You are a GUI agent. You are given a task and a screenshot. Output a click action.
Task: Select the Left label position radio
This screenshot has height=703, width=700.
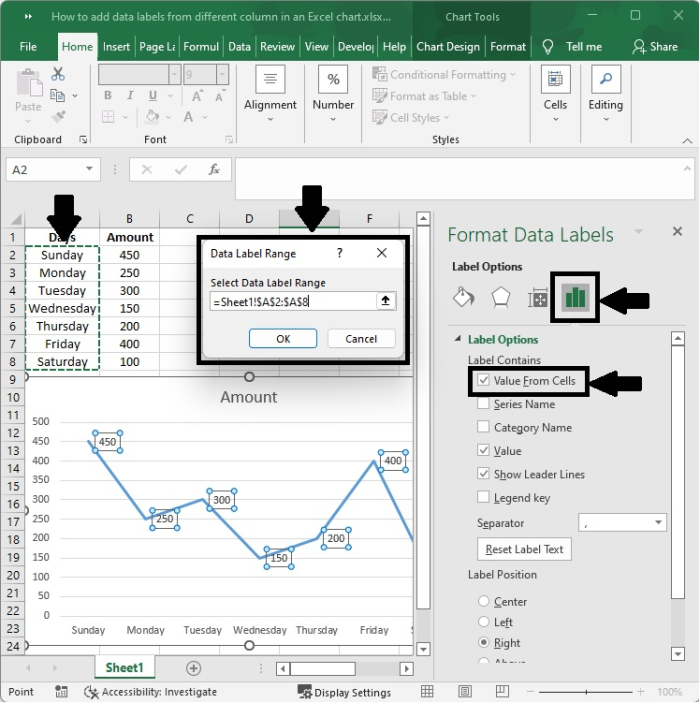(x=483, y=621)
